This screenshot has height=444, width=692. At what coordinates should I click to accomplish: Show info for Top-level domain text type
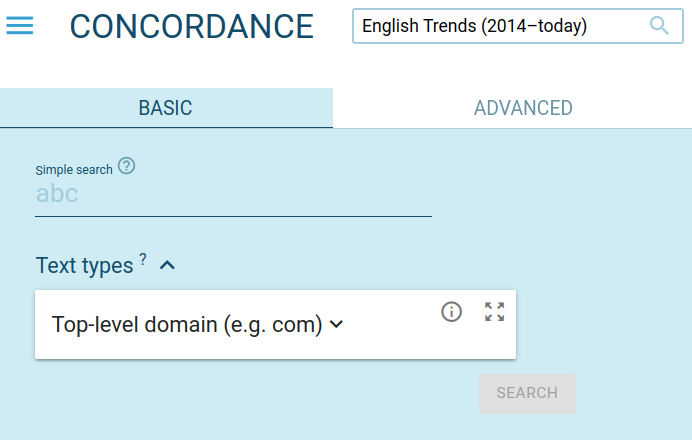point(451,312)
